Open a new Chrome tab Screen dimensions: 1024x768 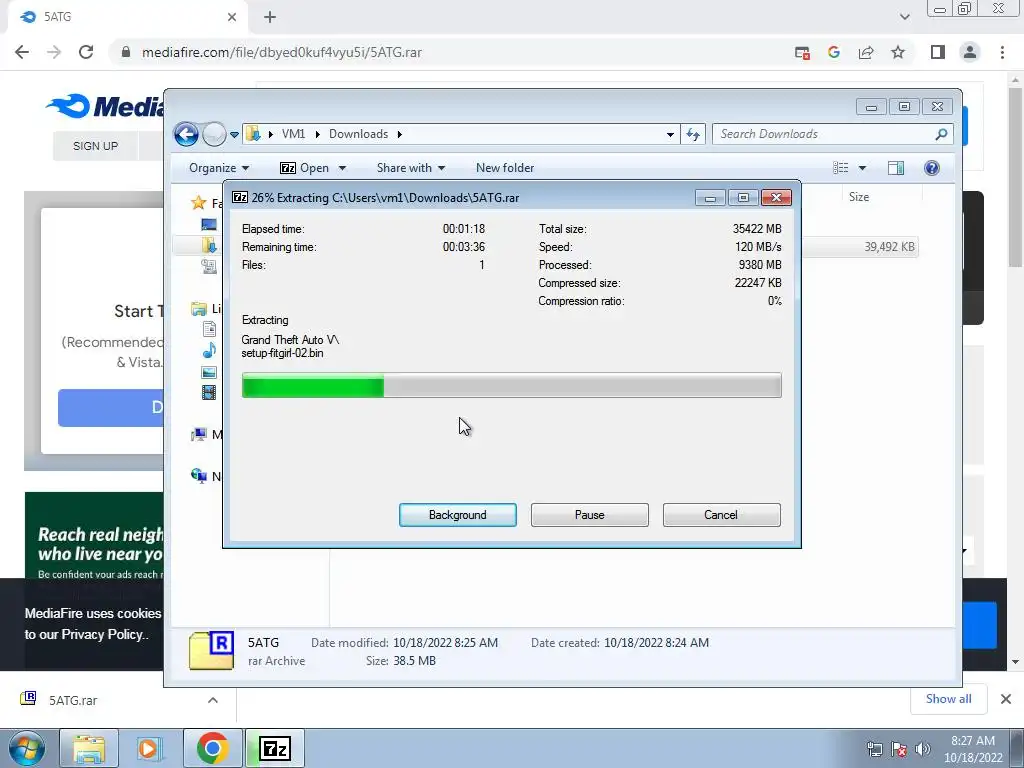[x=270, y=17]
